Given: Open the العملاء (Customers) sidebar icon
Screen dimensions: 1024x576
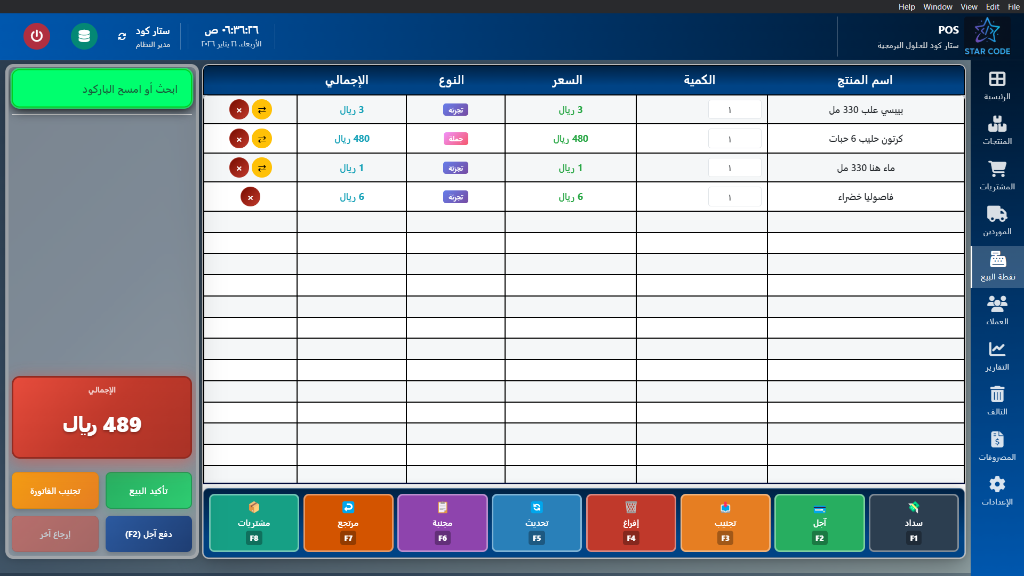Looking at the screenshot, I should [997, 305].
